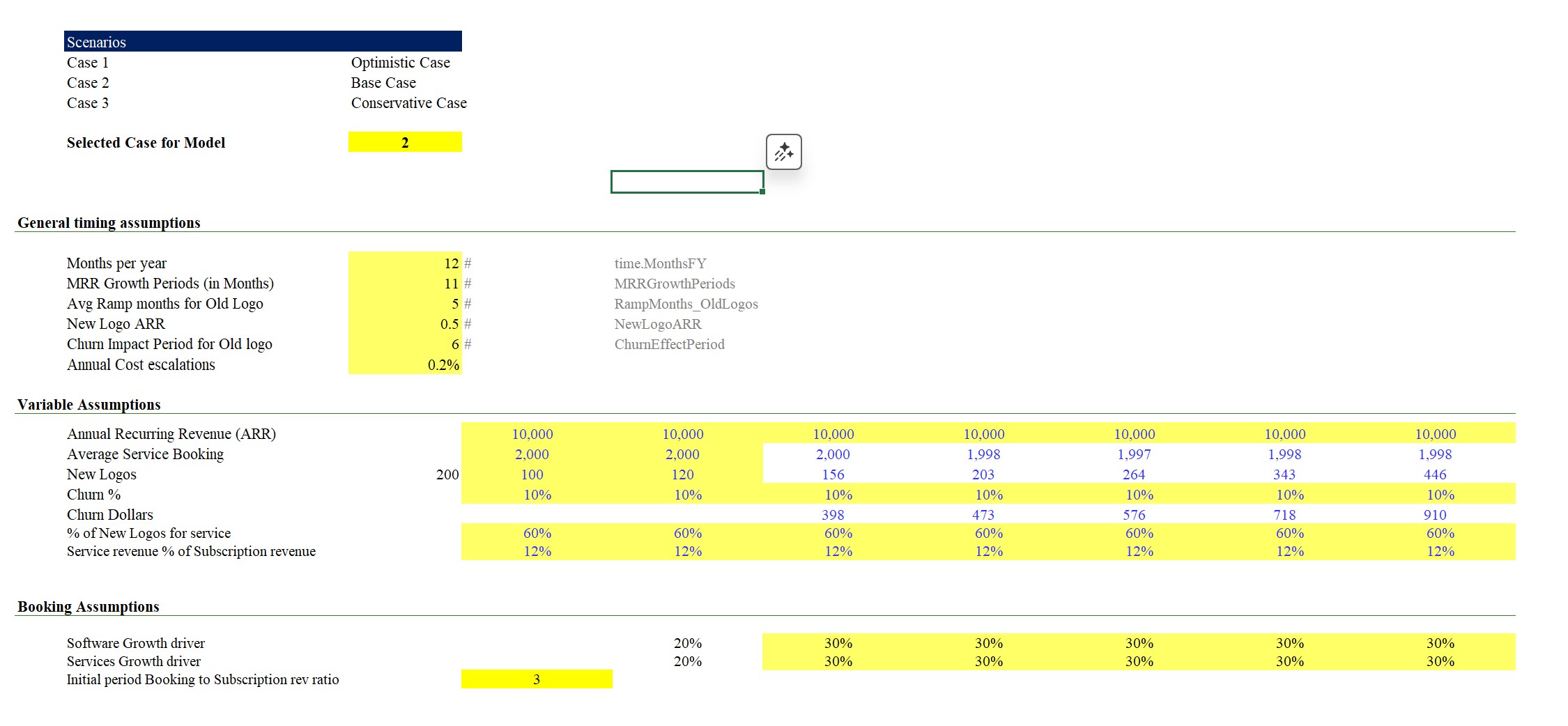The width and height of the screenshot is (1568, 726).
Task: Select the first ARR value of 10,000
Action: coord(533,433)
